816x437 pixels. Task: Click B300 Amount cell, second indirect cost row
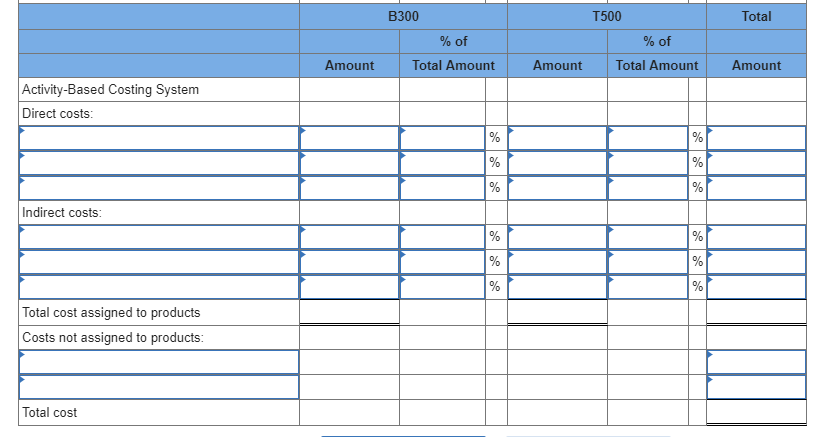click(x=349, y=262)
